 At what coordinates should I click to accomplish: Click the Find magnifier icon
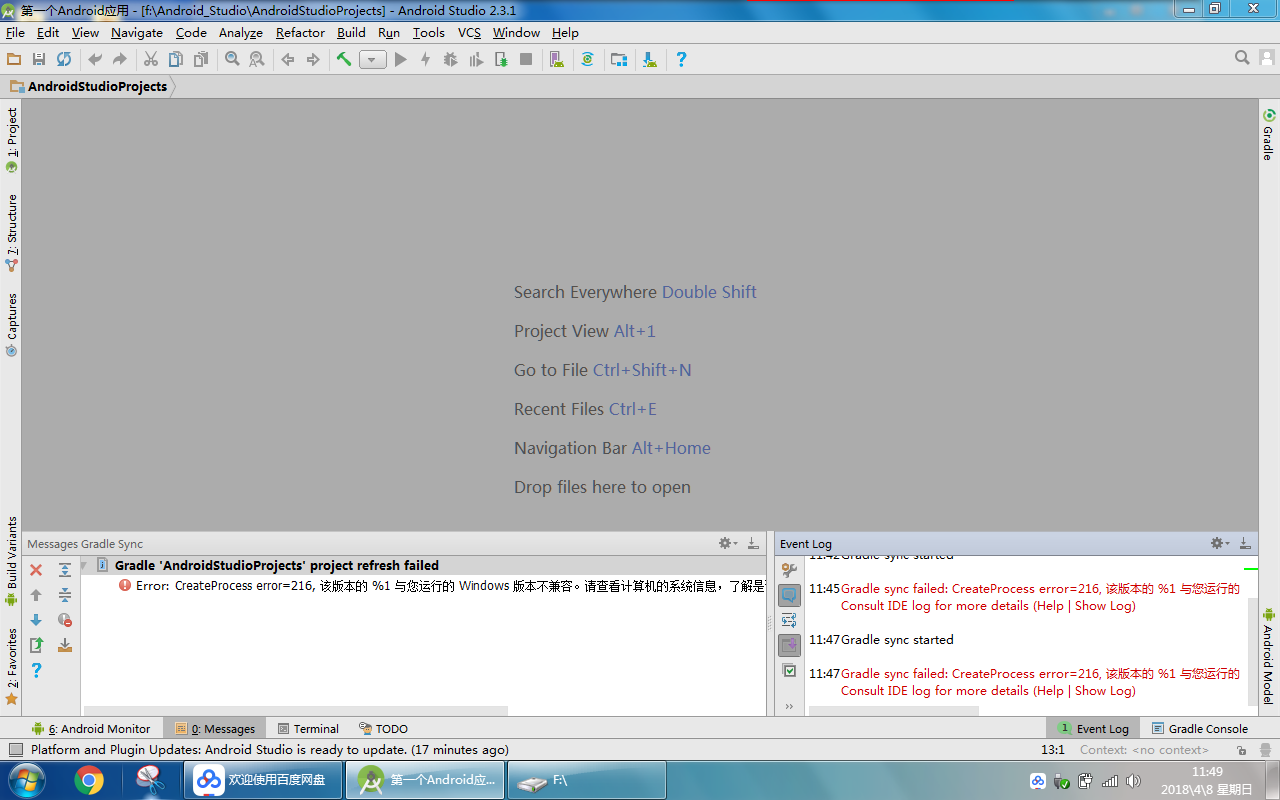[x=232, y=60]
